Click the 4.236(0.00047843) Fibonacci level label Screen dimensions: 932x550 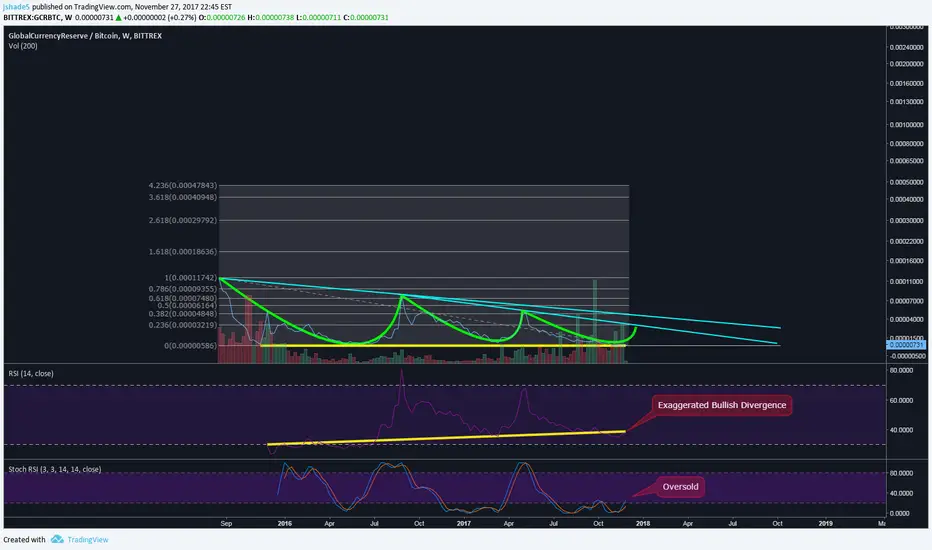click(x=182, y=186)
